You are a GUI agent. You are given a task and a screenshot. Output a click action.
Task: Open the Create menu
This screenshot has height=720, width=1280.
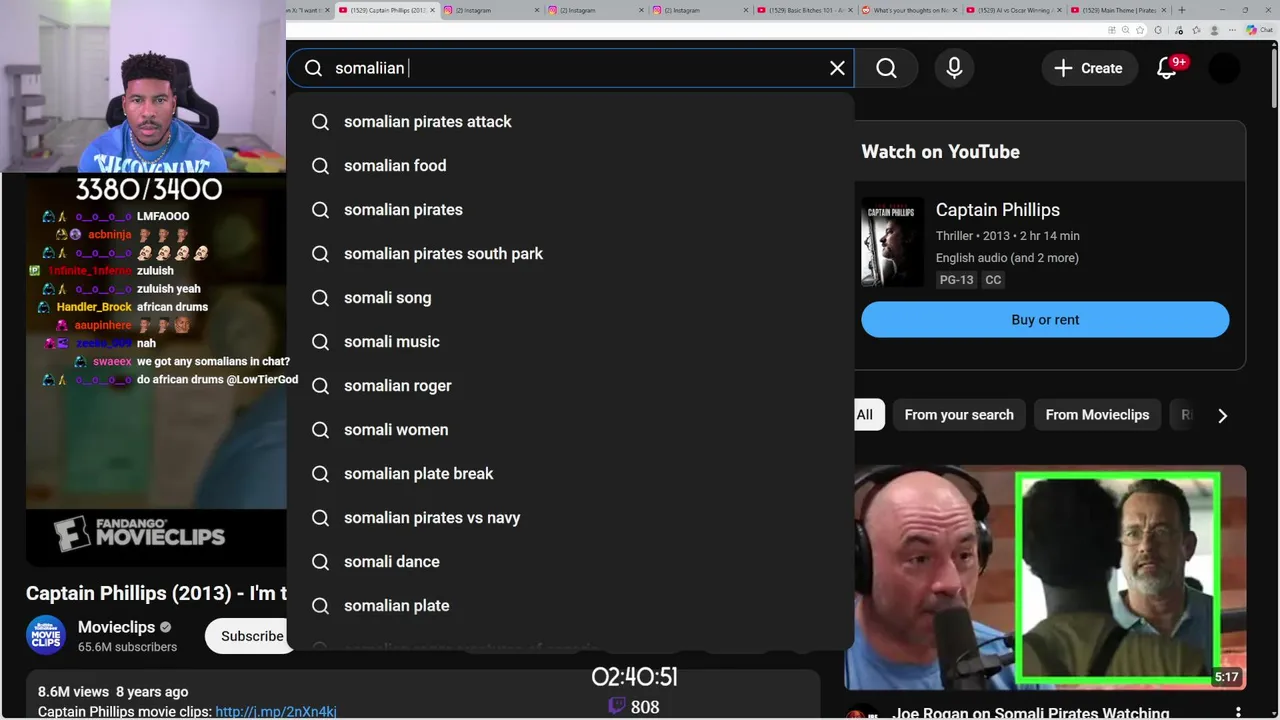pos(1089,68)
